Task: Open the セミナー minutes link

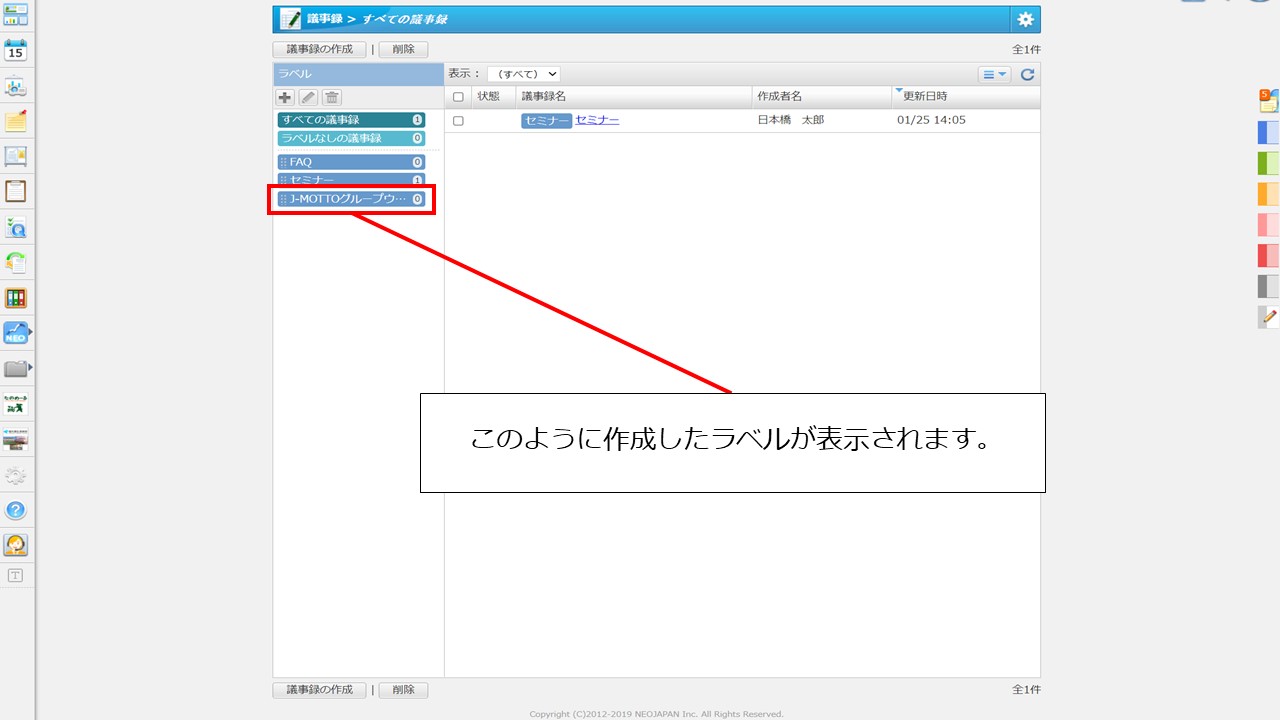Action: [597, 120]
